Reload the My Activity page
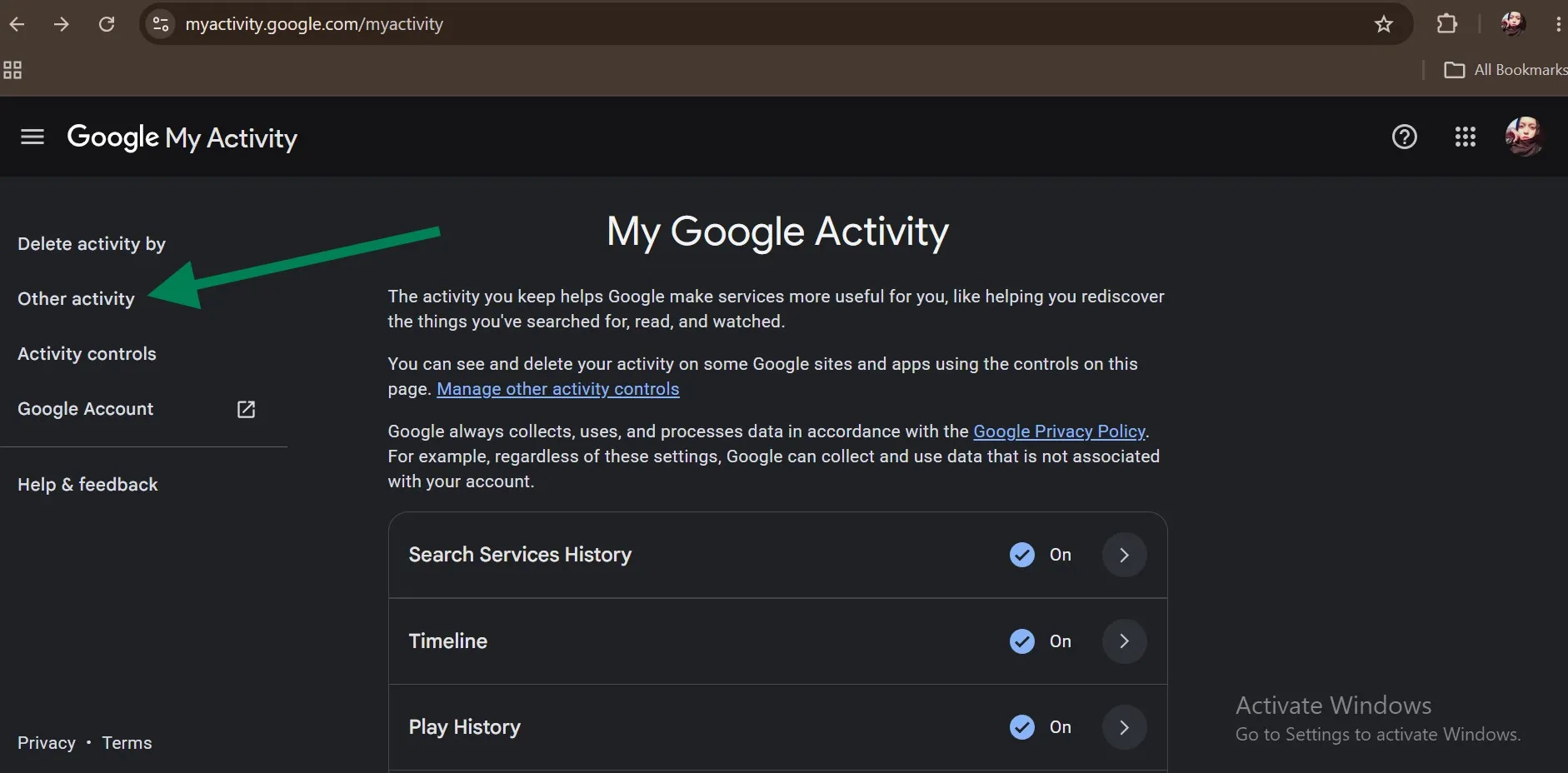 click(107, 24)
